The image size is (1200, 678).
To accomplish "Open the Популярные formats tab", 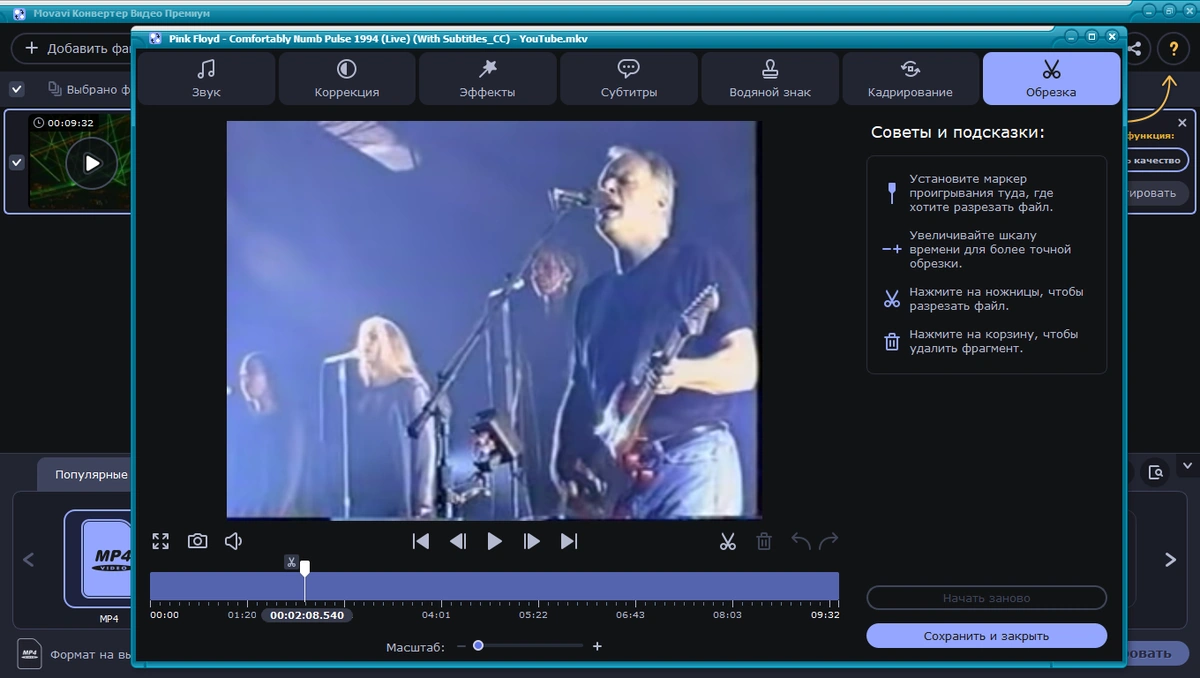I will pos(86,474).
